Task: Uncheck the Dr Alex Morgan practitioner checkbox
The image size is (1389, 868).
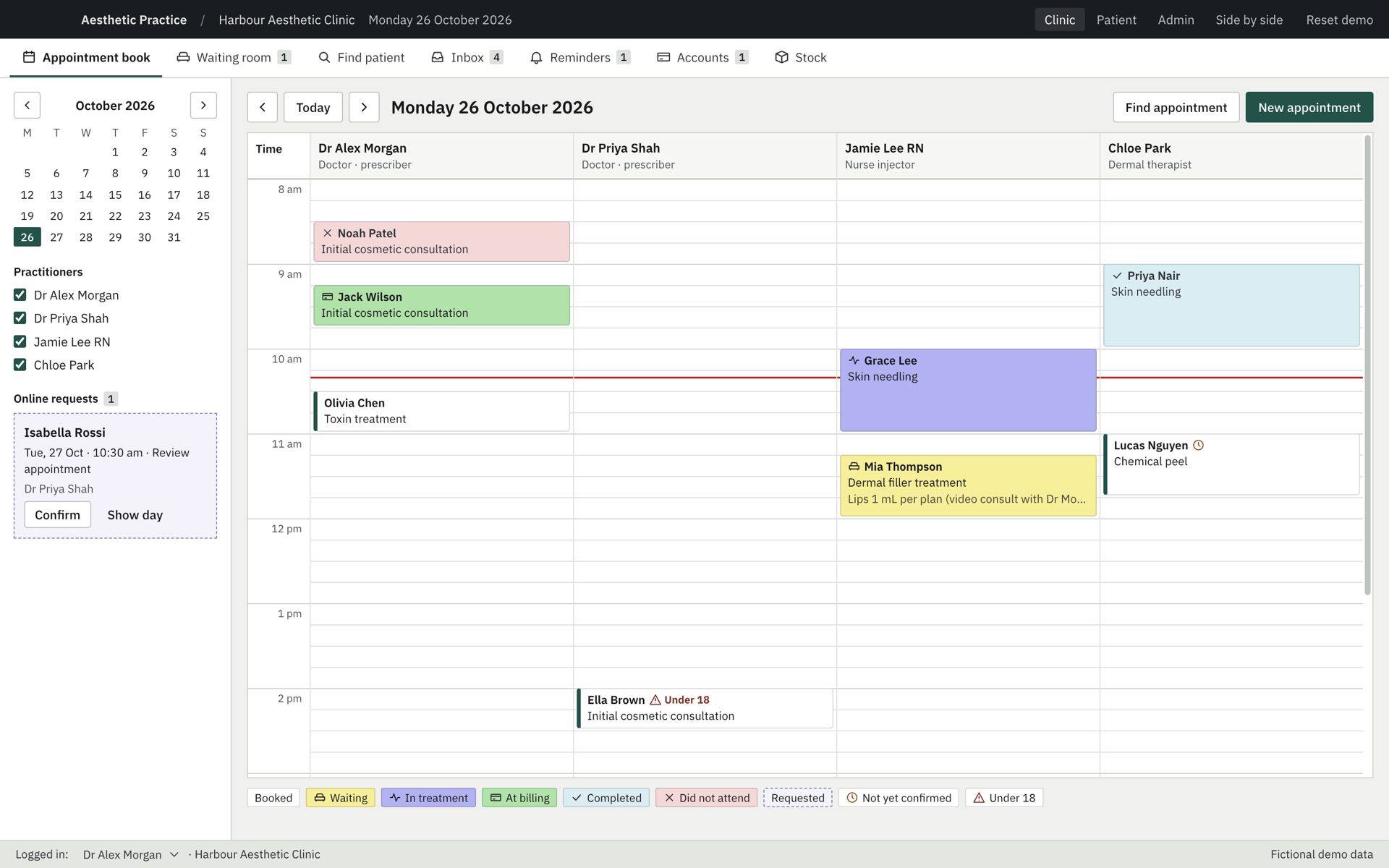Action: [20, 295]
